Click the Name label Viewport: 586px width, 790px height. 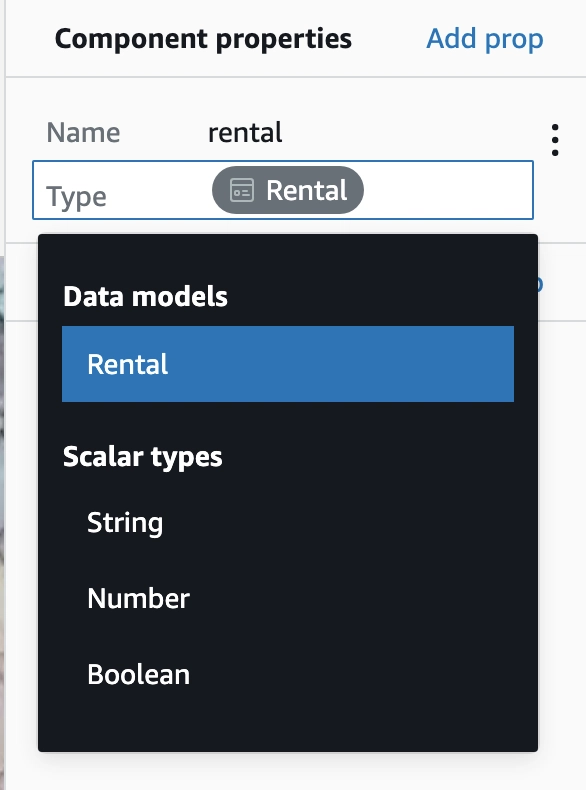tap(83, 133)
